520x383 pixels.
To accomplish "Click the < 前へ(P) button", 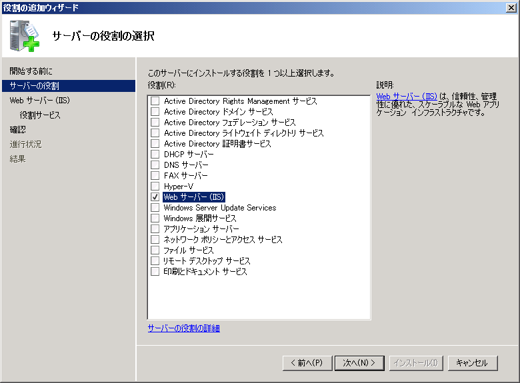I will point(307,363).
